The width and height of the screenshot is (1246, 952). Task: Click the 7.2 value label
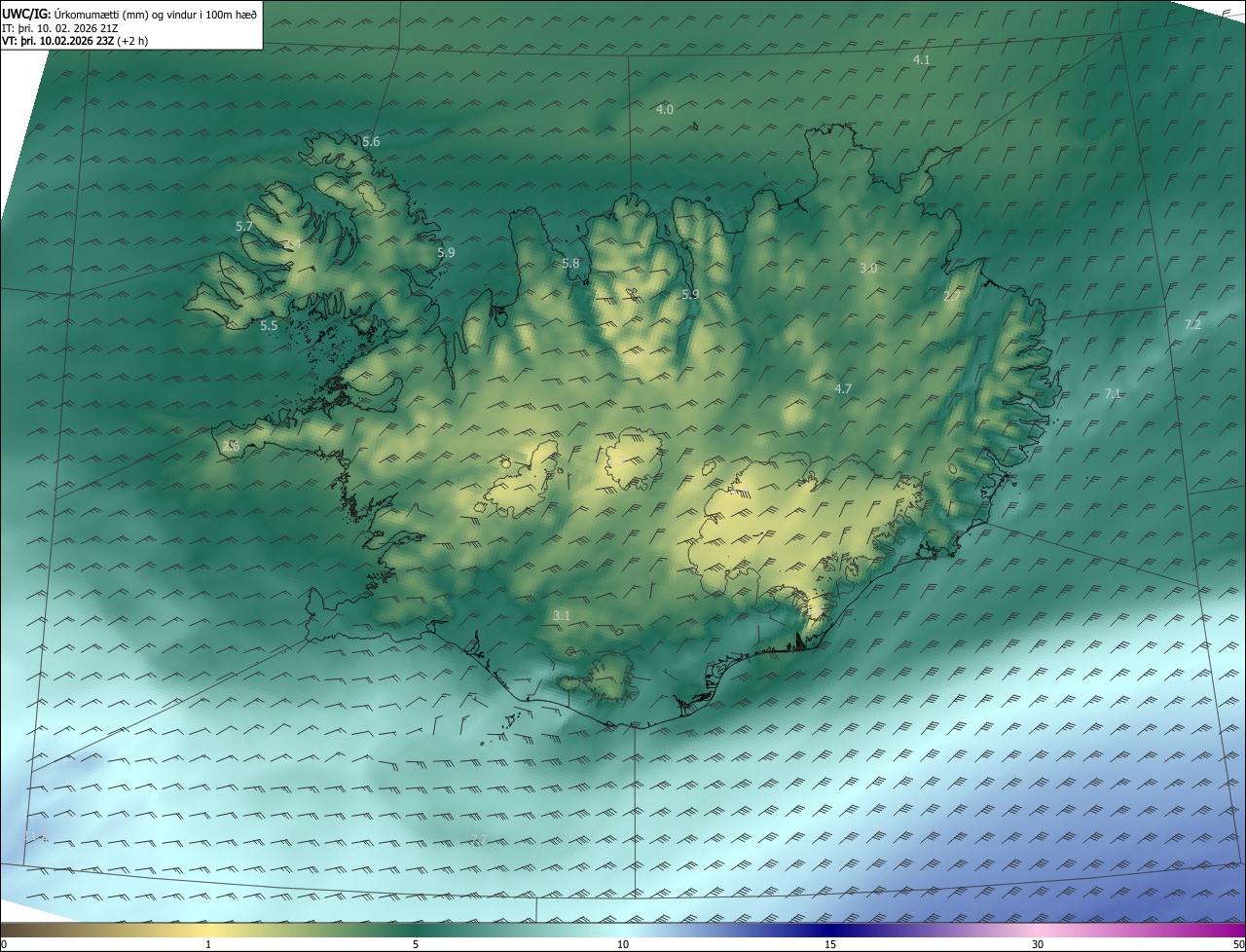pos(1192,325)
